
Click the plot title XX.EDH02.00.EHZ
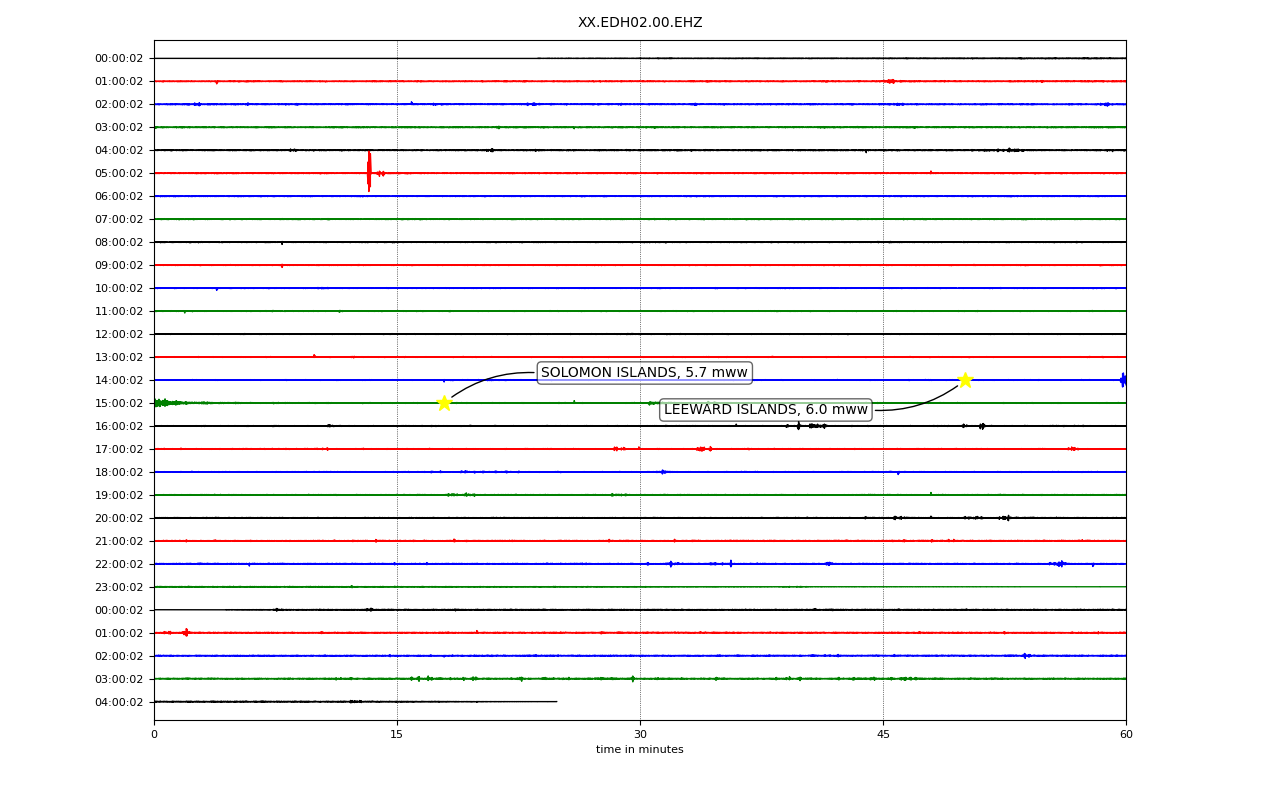click(x=640, y=23)
